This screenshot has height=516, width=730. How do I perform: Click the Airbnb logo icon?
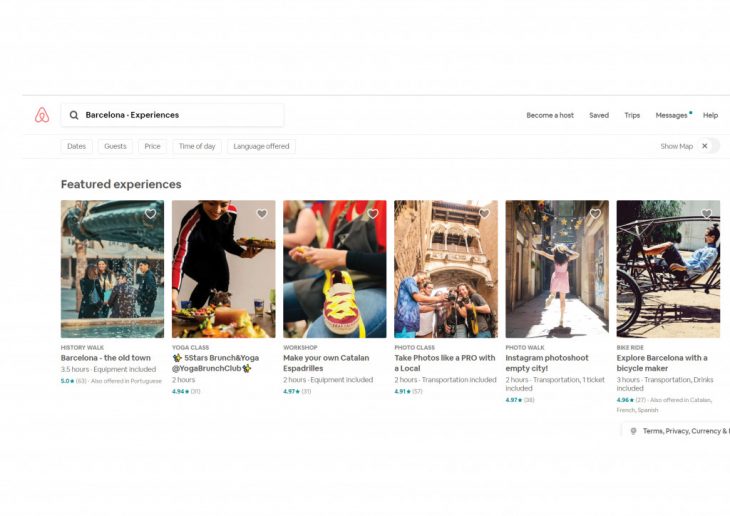(x=42, y=115)
